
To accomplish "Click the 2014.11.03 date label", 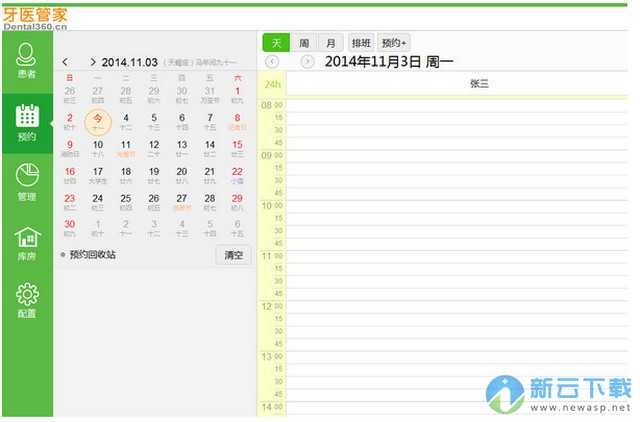I will (x=129, y=62).
